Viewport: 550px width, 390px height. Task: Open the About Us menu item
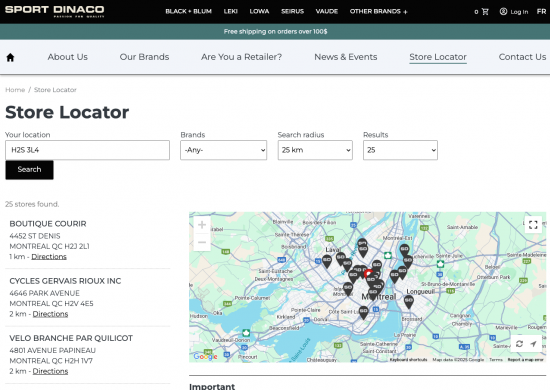tap(68, 57)
